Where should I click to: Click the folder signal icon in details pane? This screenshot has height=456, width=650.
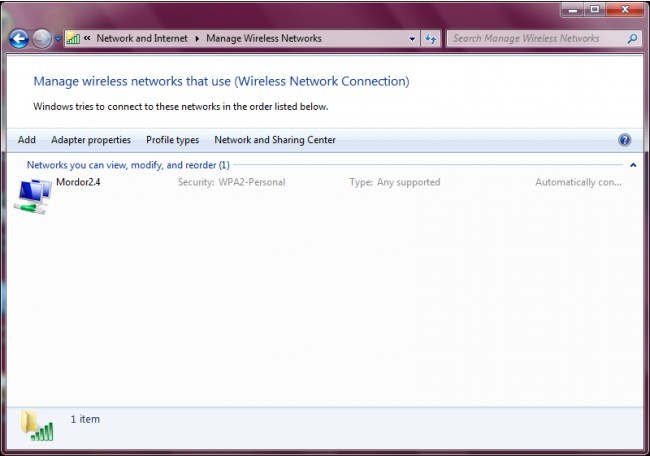click(37, 425)
